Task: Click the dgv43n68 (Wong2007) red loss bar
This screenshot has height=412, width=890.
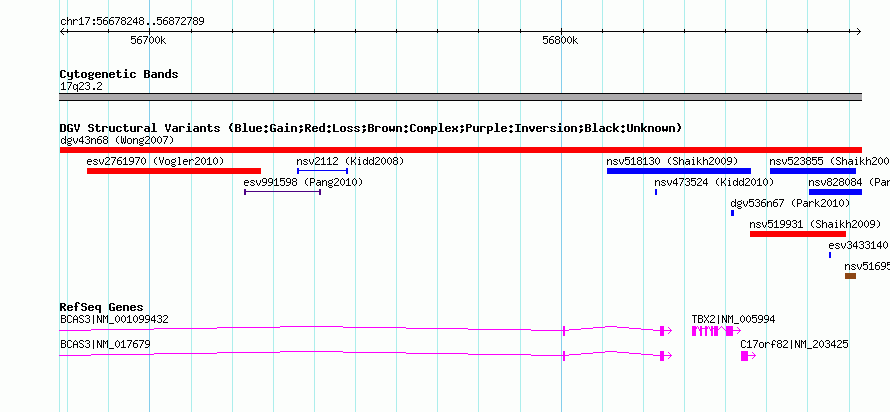Action: pyautogui.click(x=460, y=150)
